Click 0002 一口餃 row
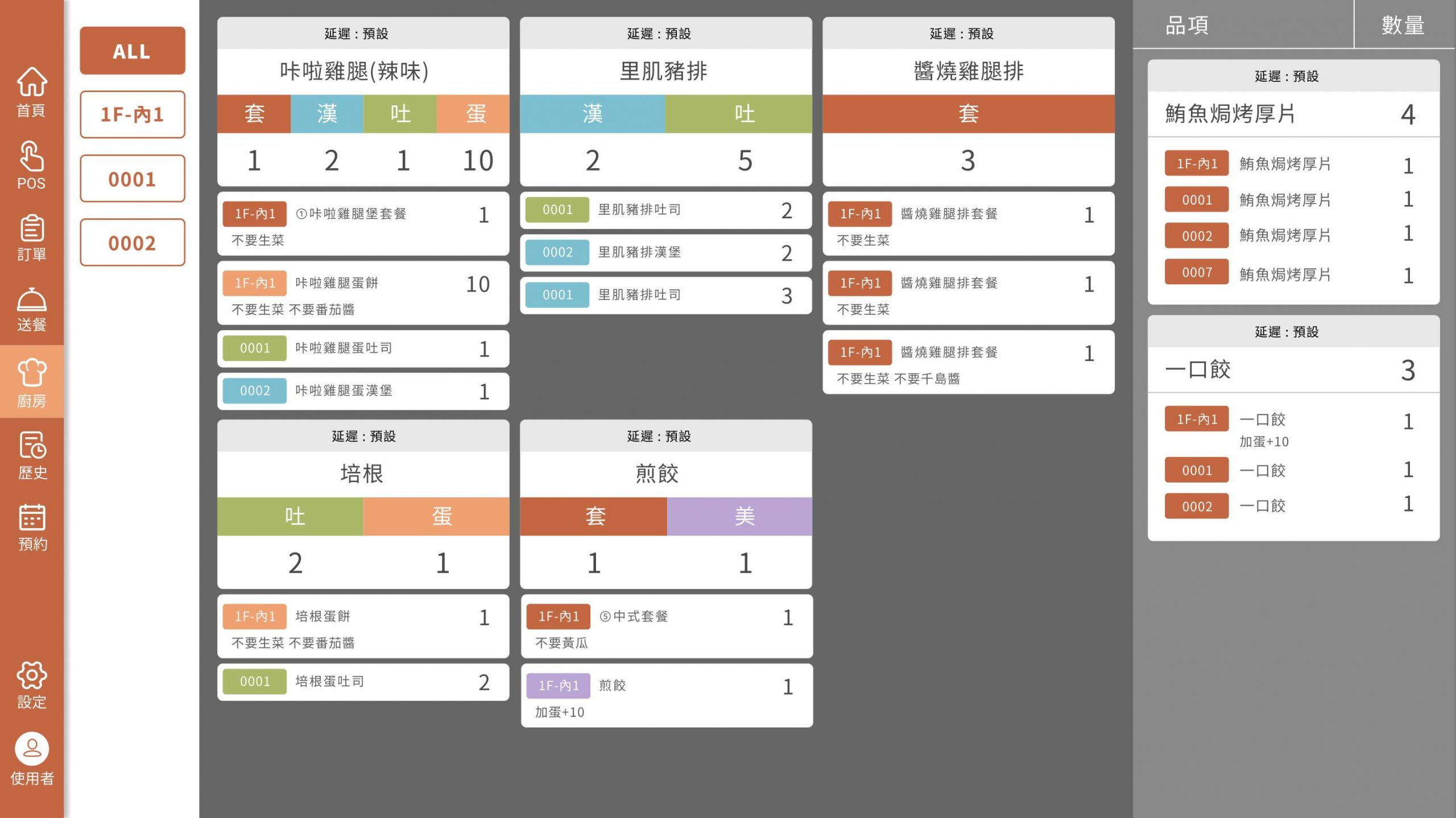This screenshot has width=1456, height=818. point(1293,506)
